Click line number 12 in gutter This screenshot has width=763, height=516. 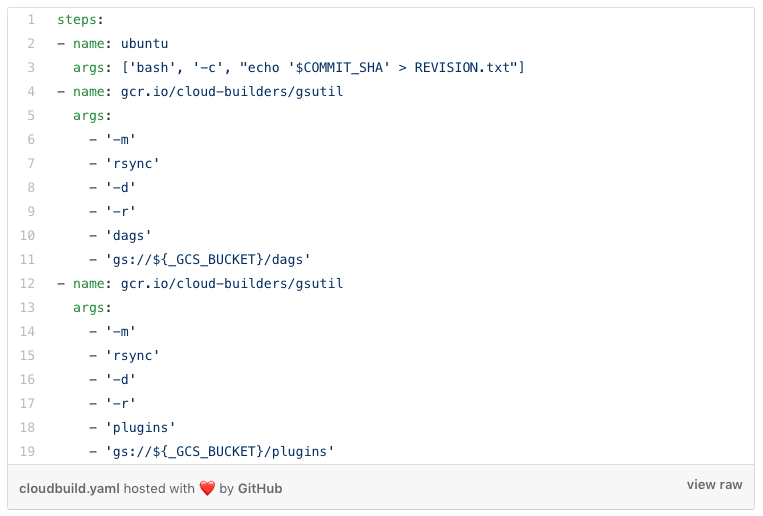pos(28,284)
